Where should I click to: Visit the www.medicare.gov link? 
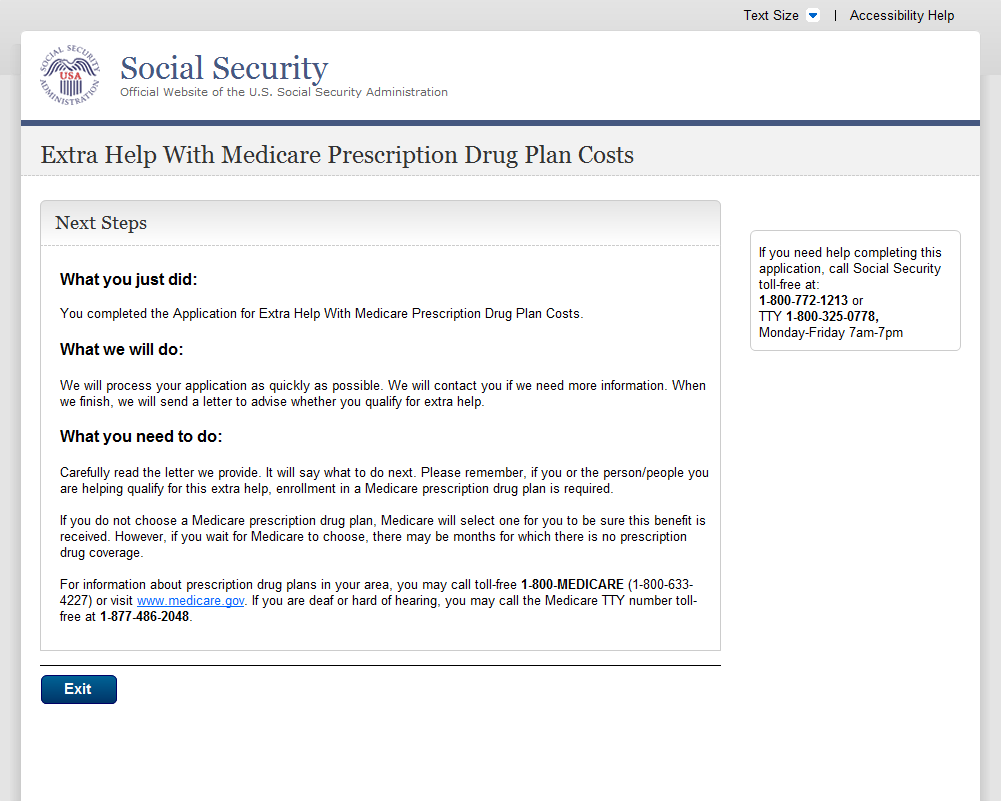tap(190, 601)
